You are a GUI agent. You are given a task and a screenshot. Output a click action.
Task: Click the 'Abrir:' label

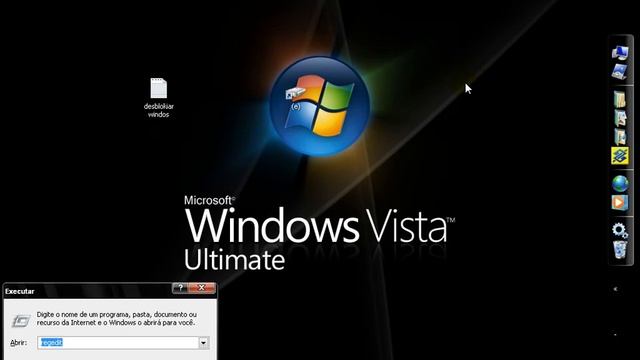18,342
